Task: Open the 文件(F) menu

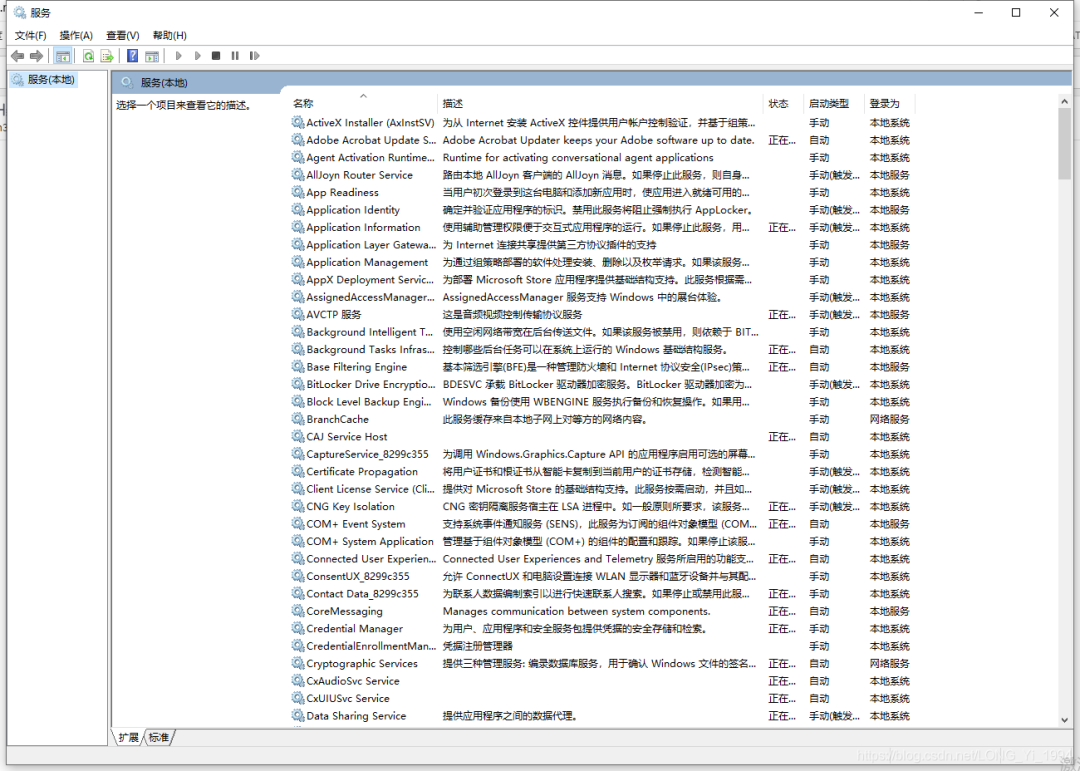Action: 31,34
